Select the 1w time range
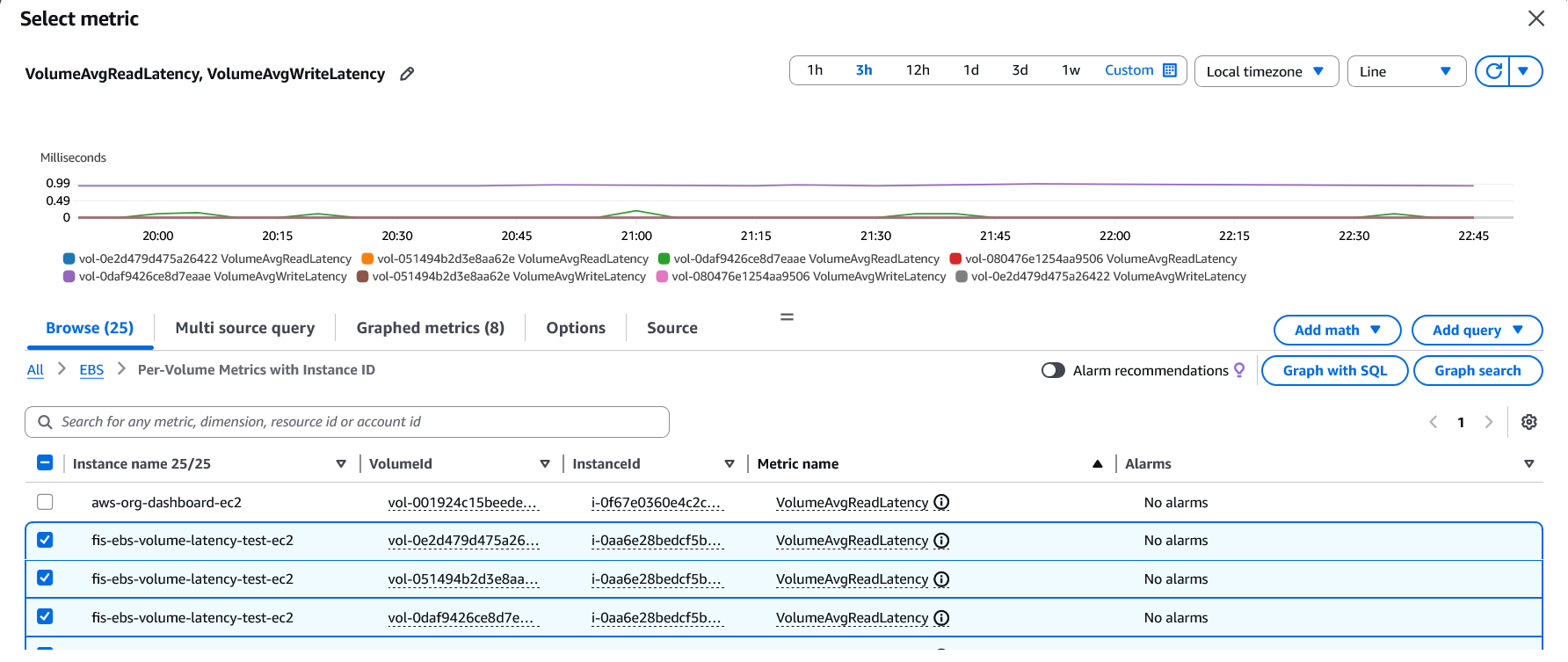This screenshot has height=662, width=1568. (x=1071, y=70)
